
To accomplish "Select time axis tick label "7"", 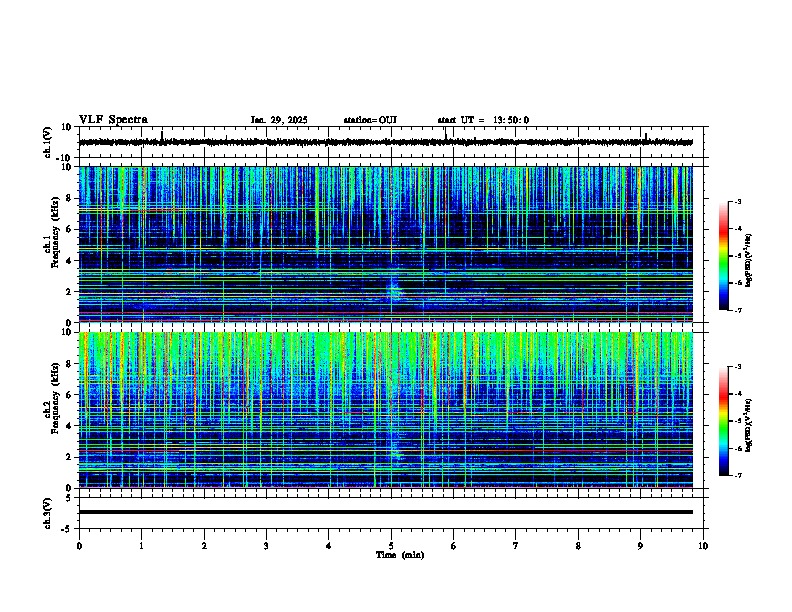I will coord(516,546).
